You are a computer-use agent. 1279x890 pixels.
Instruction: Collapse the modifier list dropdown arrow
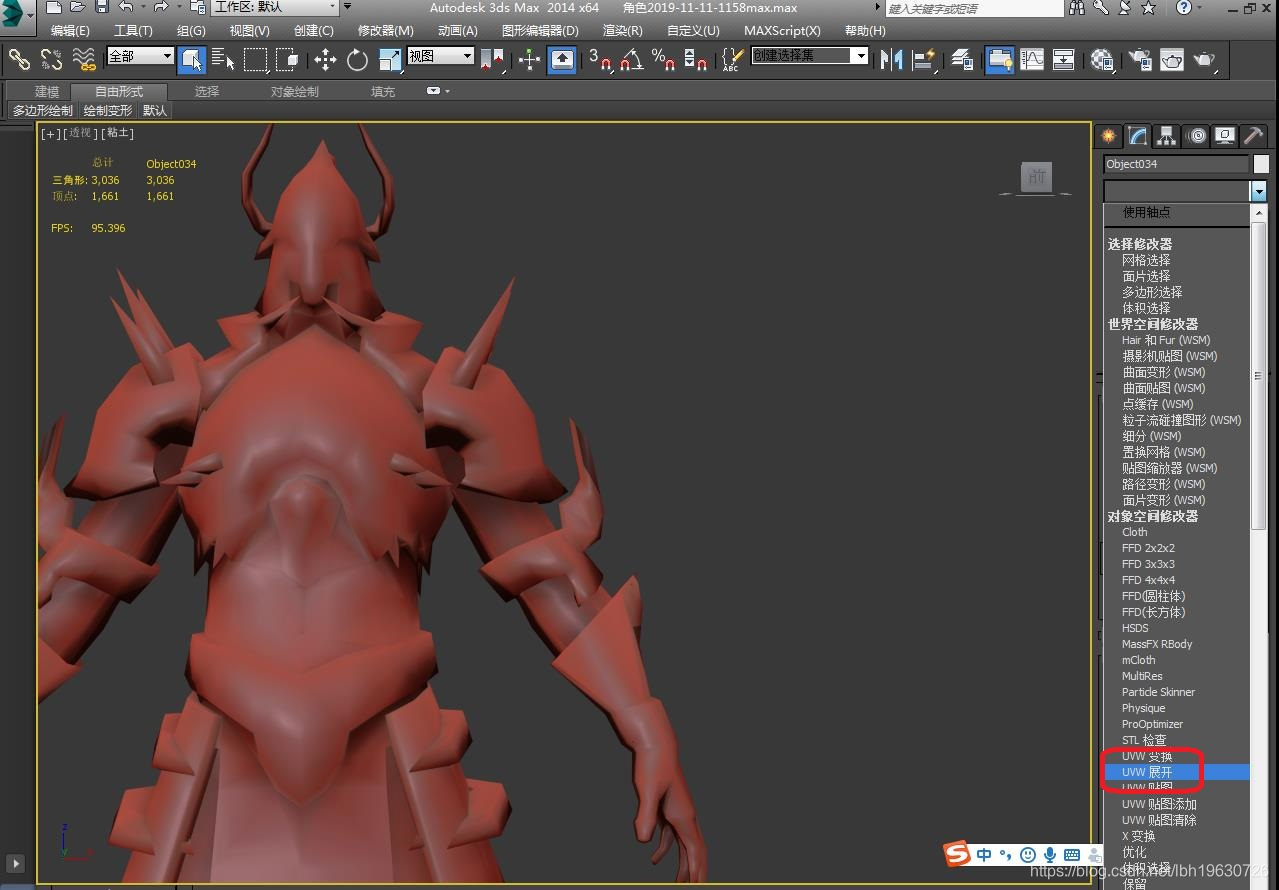click(1258, 191)
